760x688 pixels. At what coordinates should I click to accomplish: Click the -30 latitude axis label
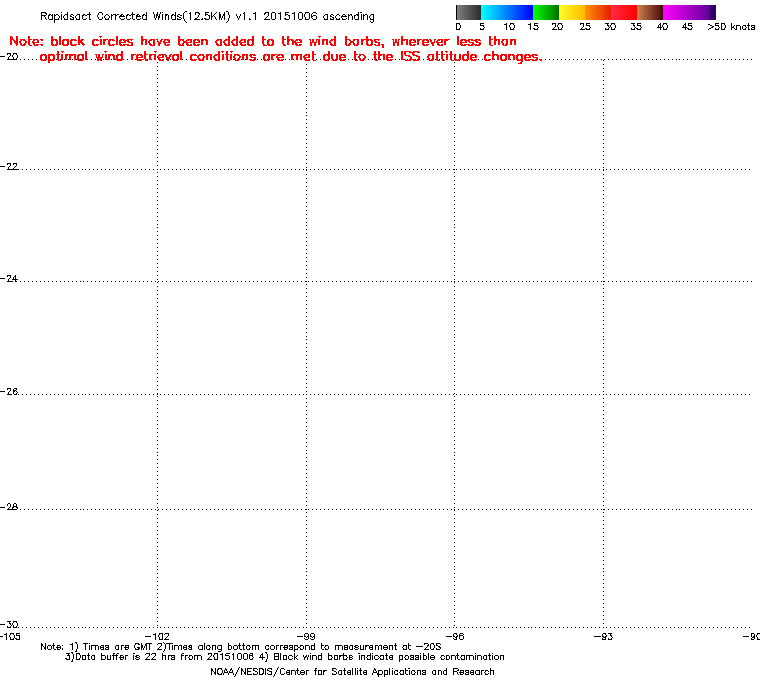pos(9,624)
